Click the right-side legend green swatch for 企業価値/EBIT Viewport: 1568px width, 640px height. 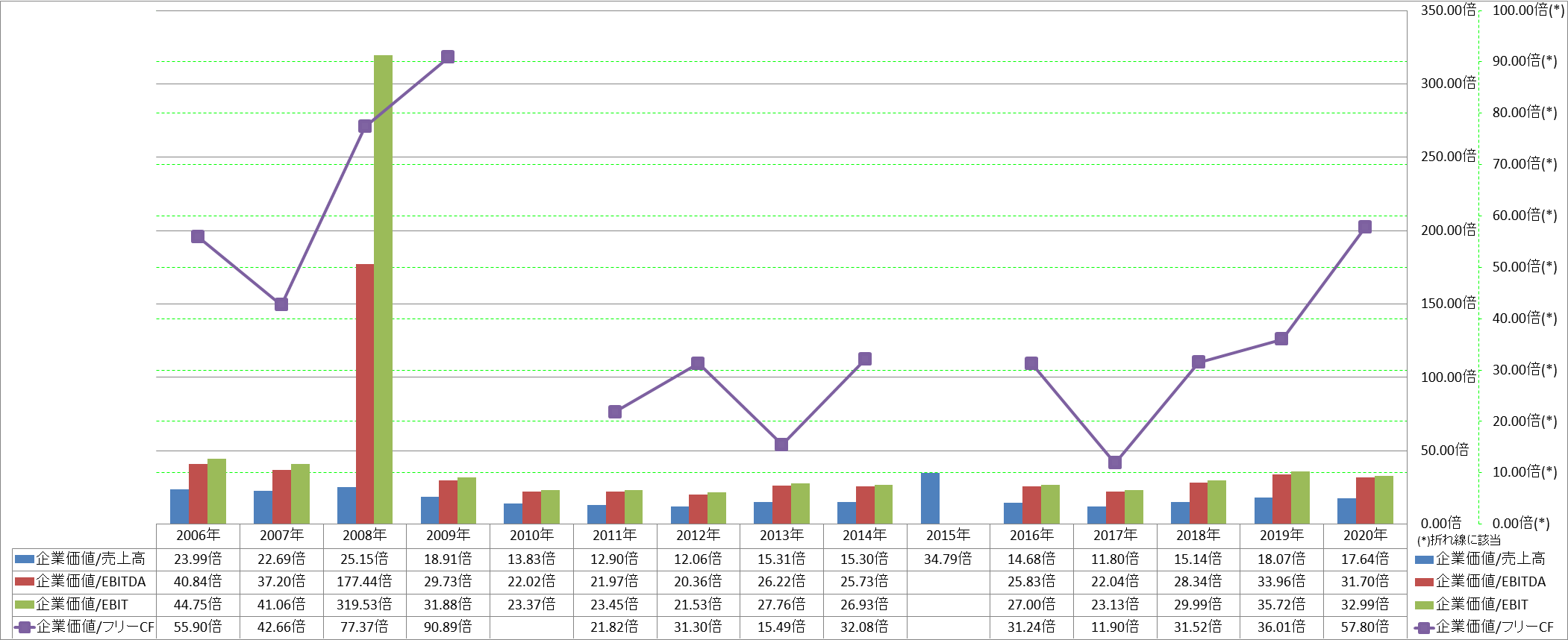click(1424, 605)
